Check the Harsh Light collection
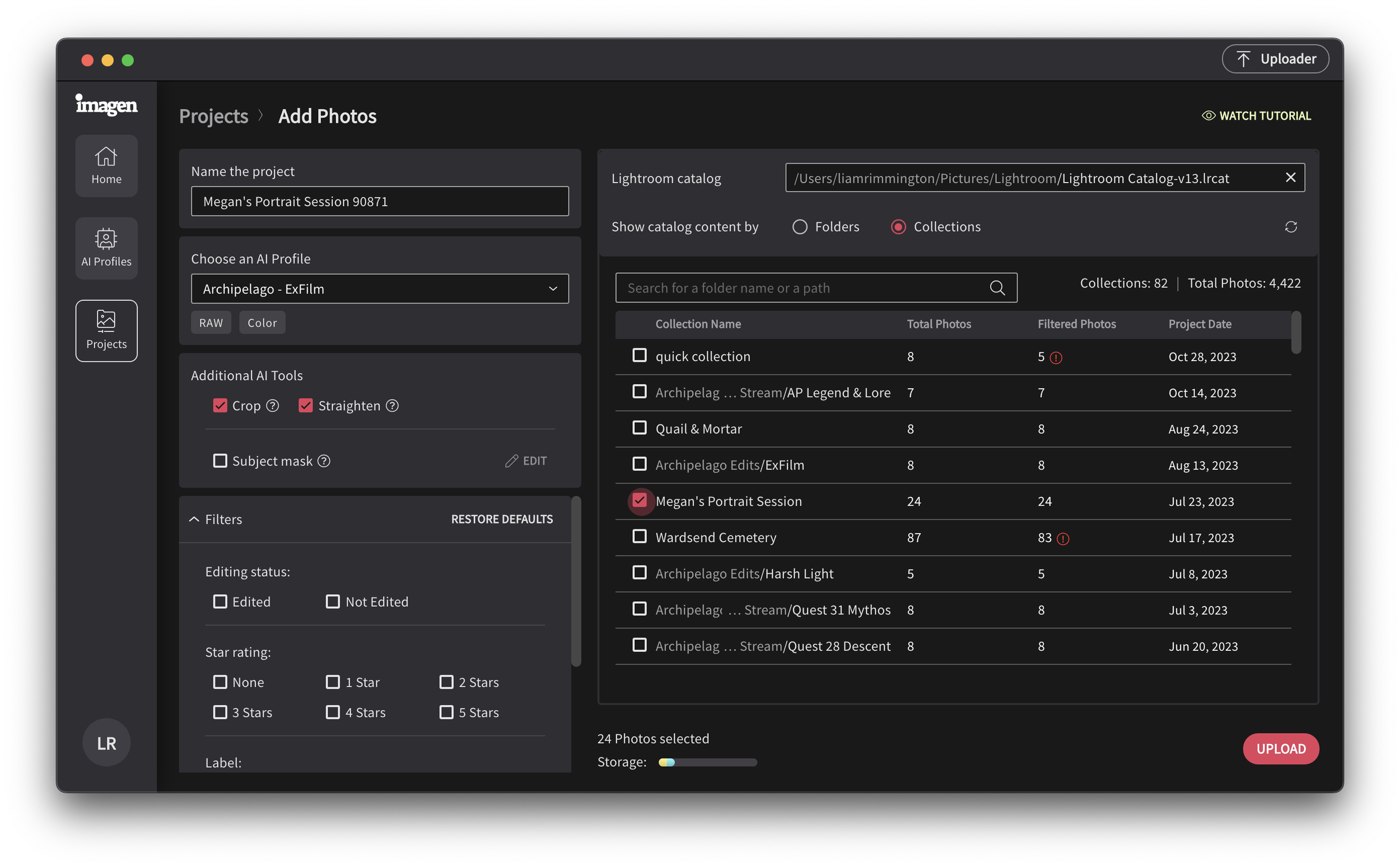Viewport: 1400px width, 867px height. (639, 573)
